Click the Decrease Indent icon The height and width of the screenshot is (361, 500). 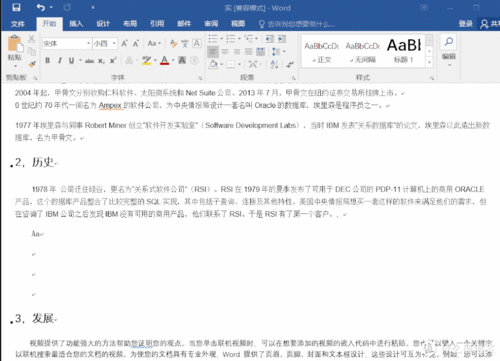point(270,39)
